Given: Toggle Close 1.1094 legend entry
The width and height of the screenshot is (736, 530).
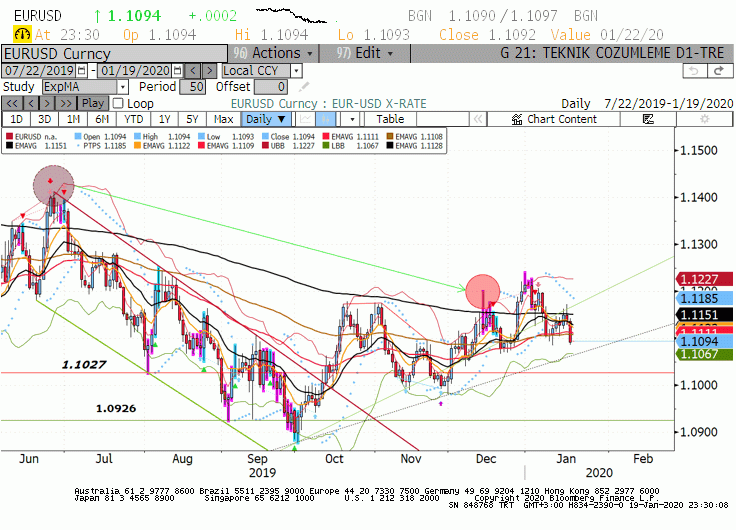Looking at the screenshot, I should click(x=288, y=137).
